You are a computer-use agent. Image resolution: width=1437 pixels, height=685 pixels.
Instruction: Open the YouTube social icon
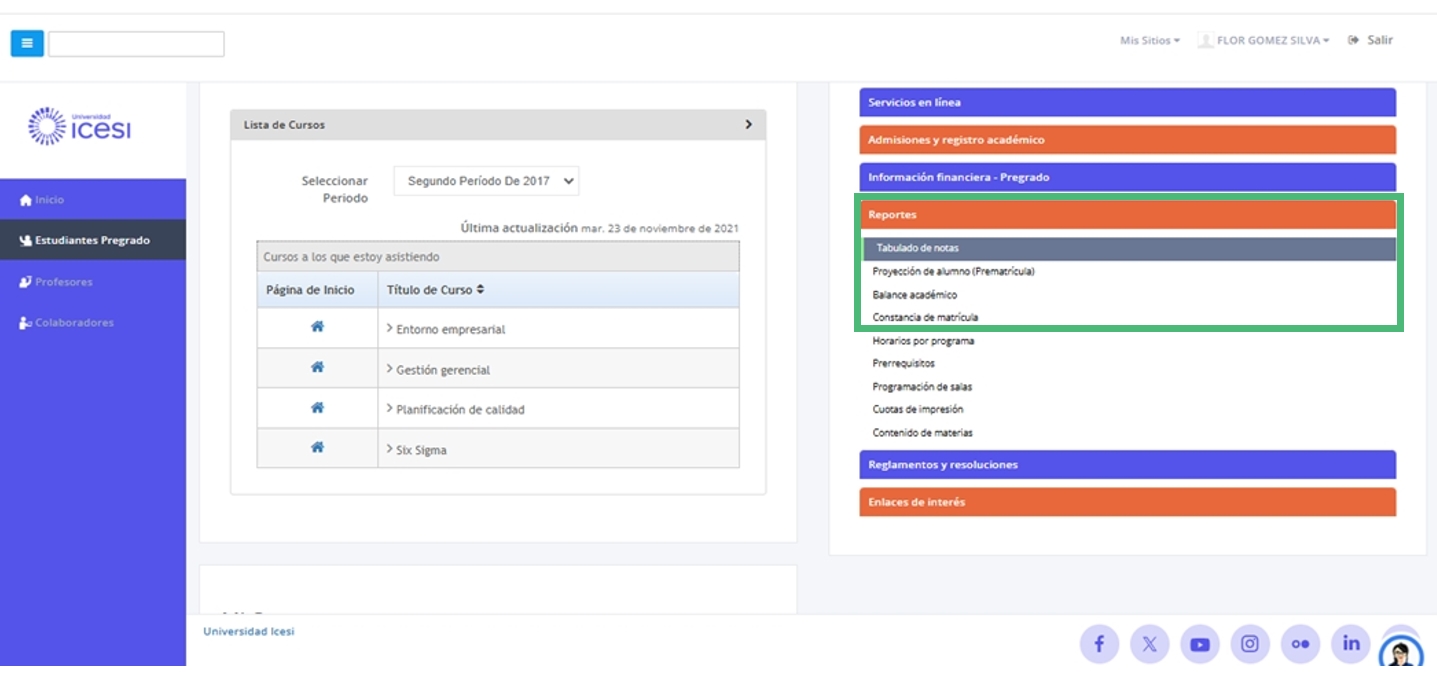coord(1200,644)
